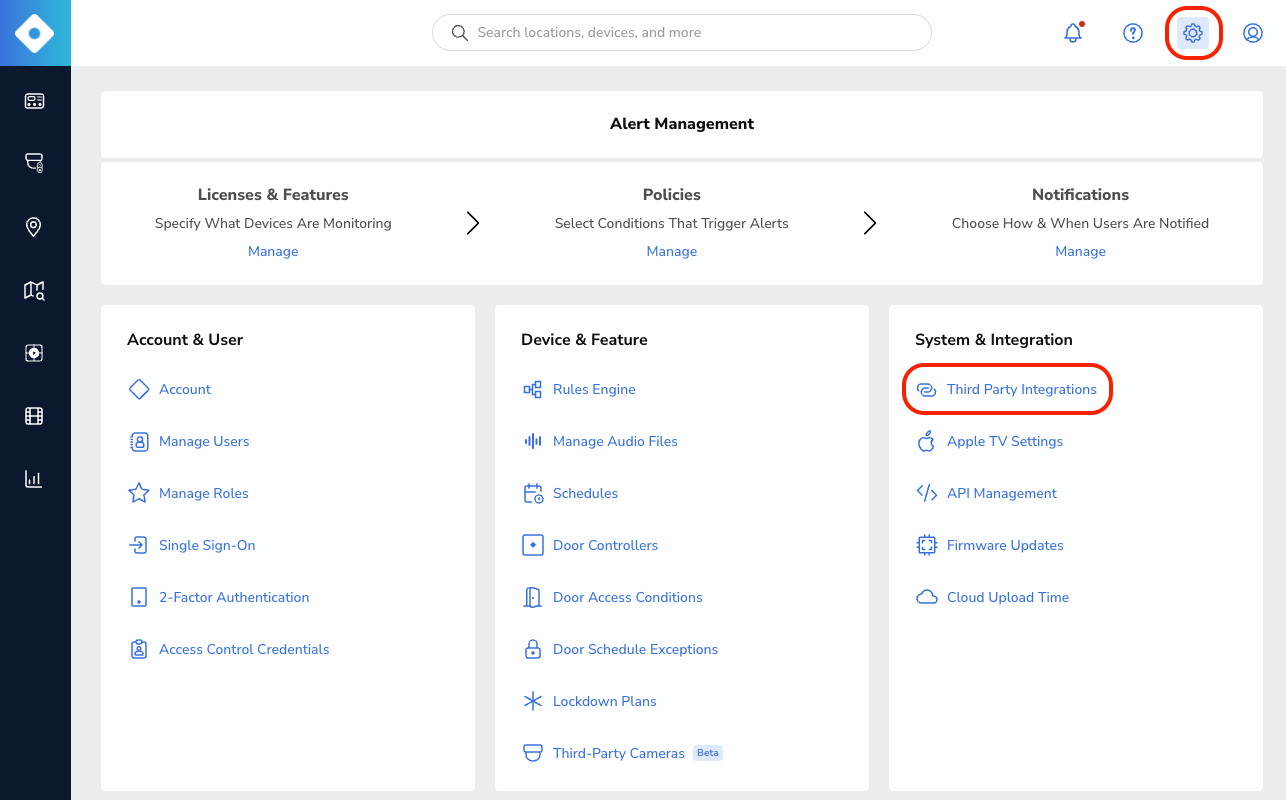This screenshot has width=1286, height=800.
Task: Click the Third Party Integrations link icon
Action: tap(927, 389)
